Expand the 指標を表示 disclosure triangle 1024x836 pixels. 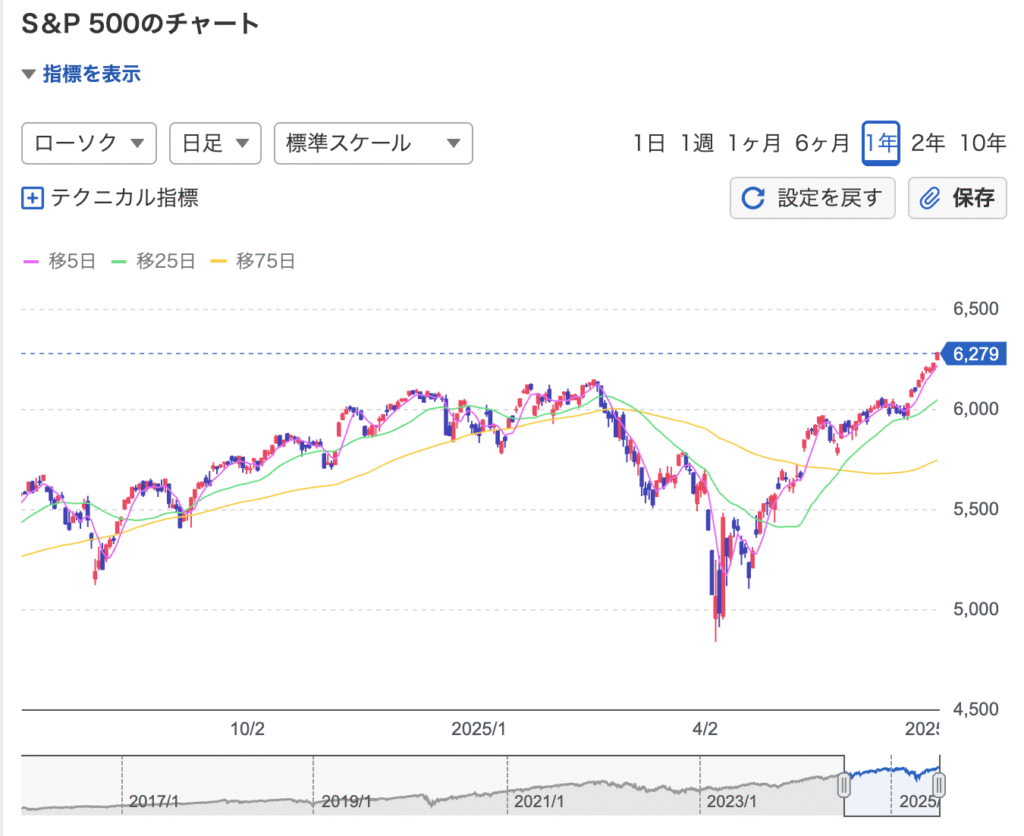(x=28, y=74)
